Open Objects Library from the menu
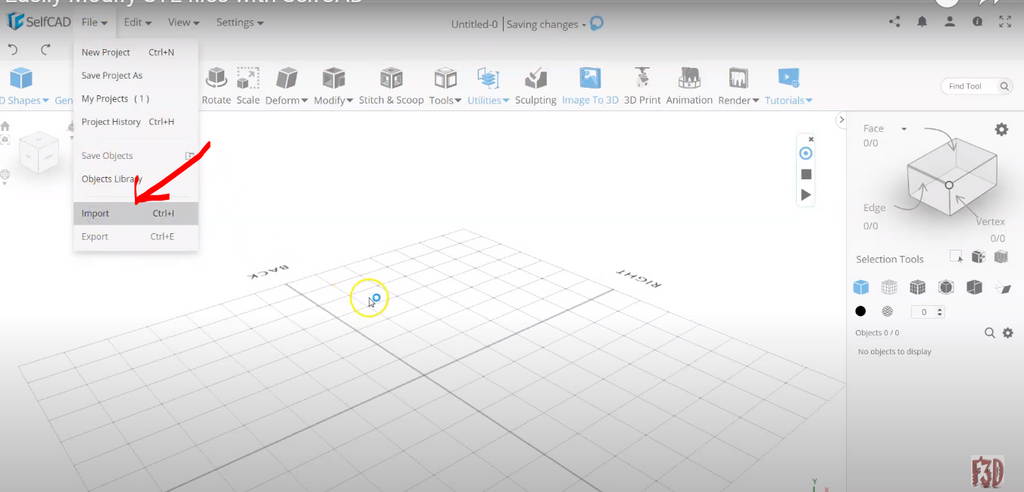Screen dimensions: 1024x492 (136, 179)
